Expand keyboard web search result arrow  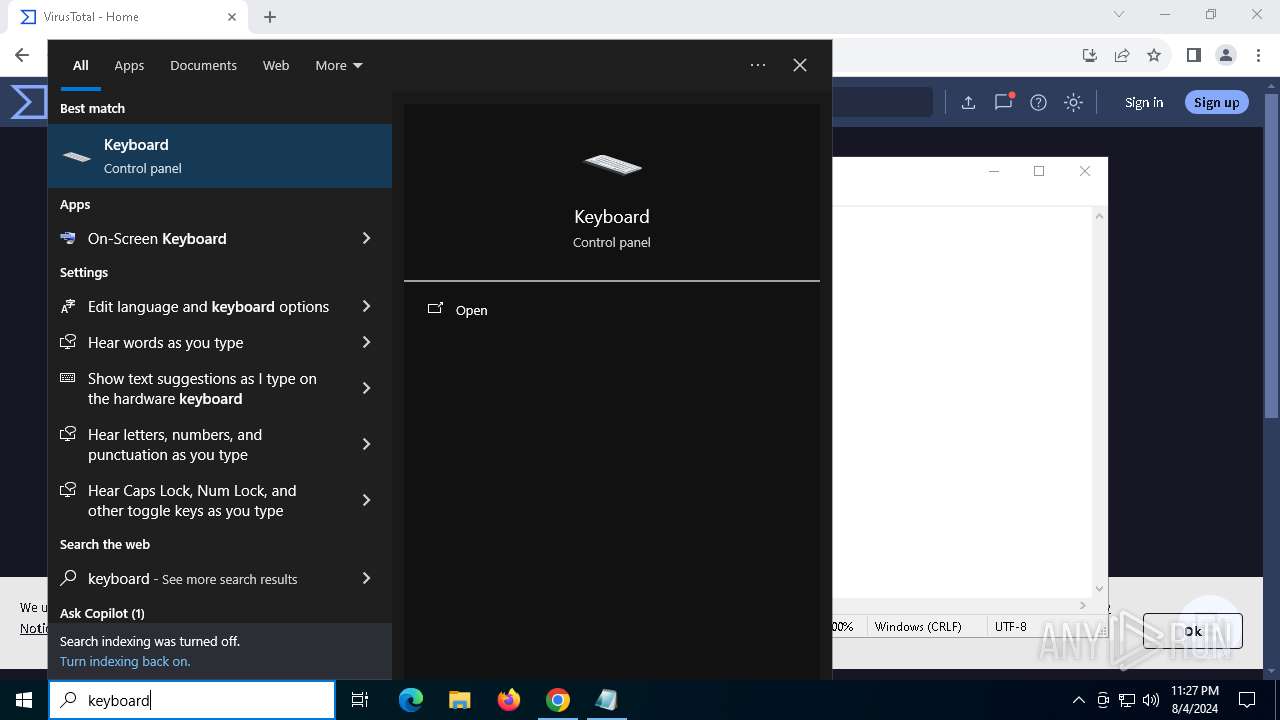(x=366, y=578)
